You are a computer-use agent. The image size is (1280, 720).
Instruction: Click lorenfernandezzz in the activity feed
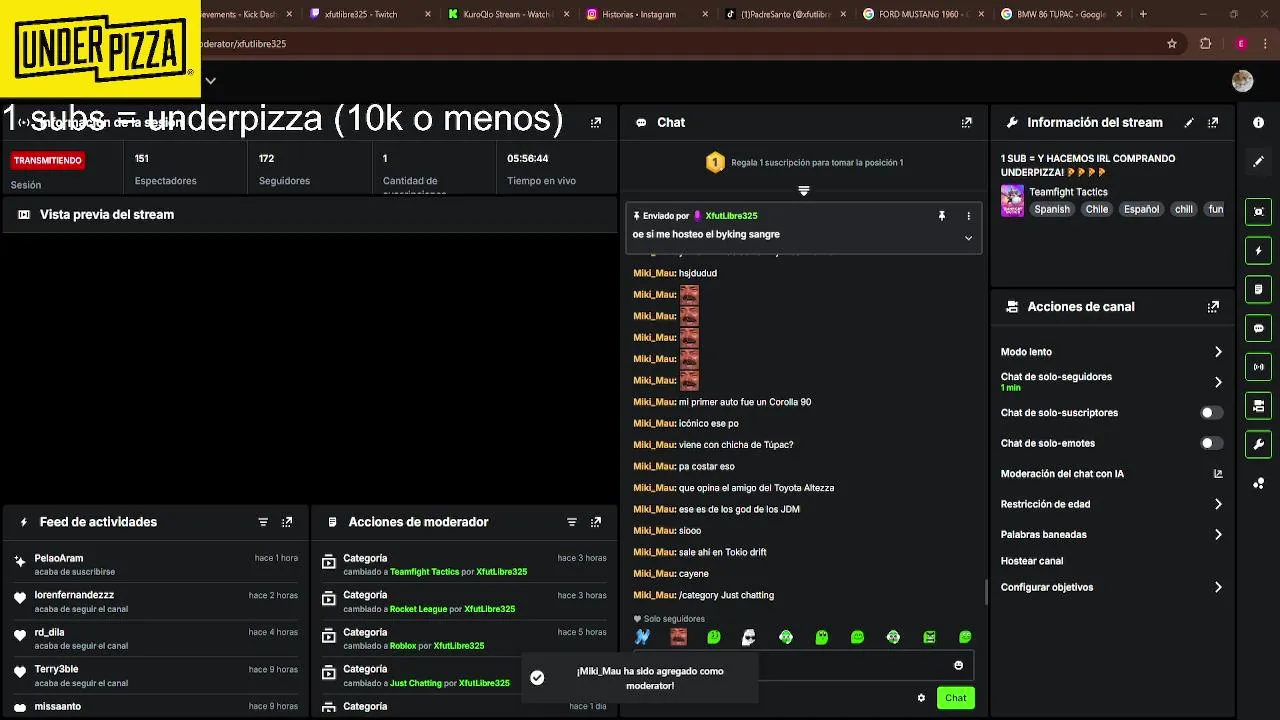[x=74, y=595]
